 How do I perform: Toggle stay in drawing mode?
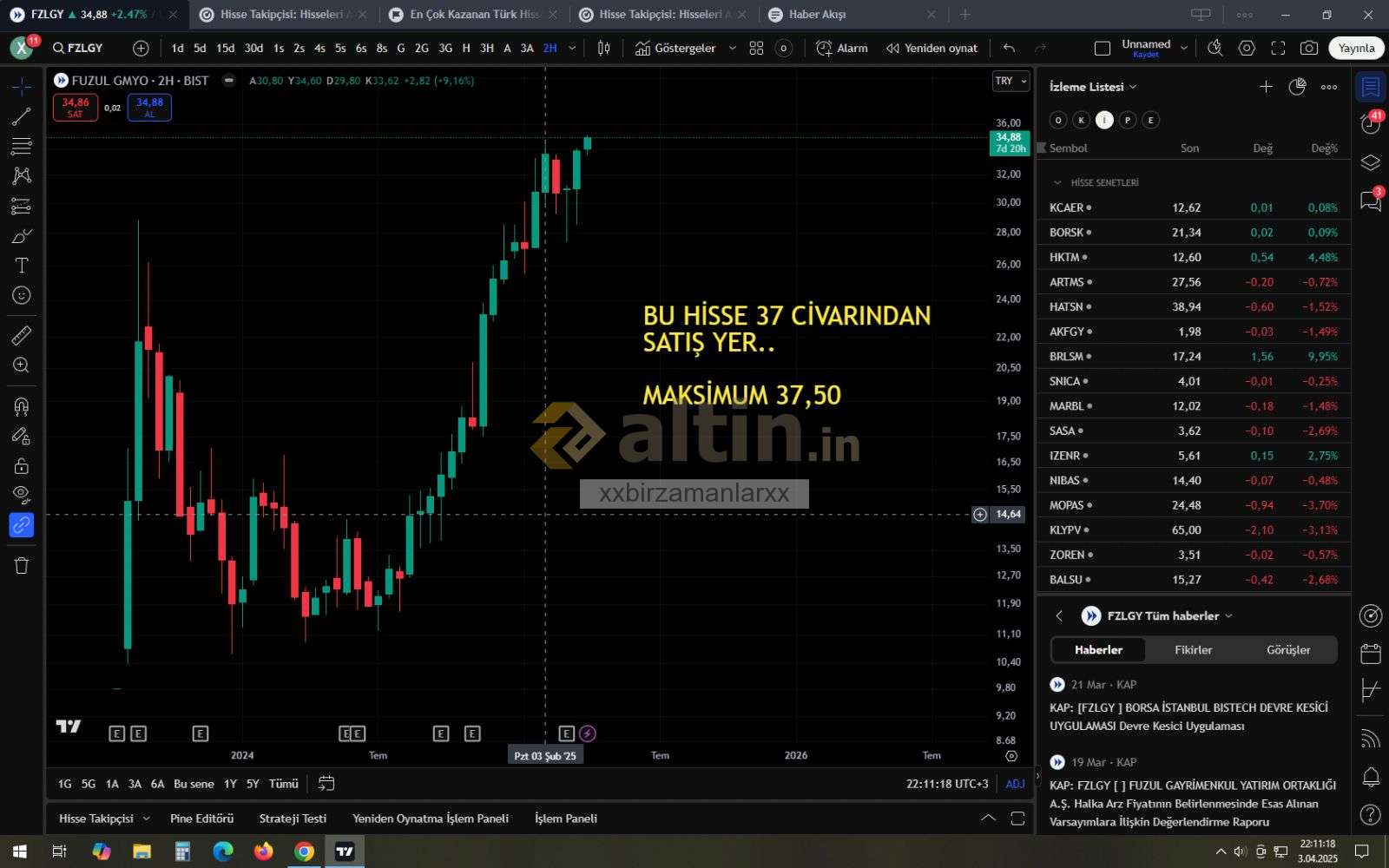click(22, 436)
